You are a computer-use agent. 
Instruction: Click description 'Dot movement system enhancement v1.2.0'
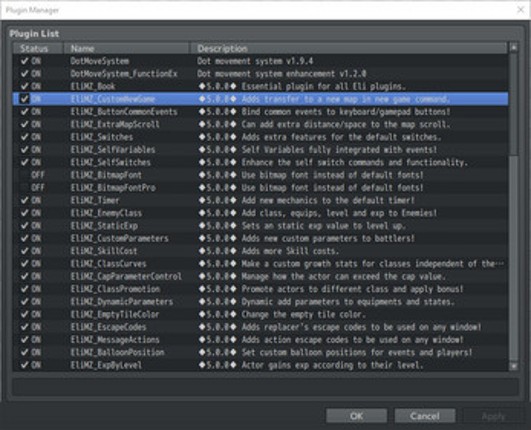(x=282, y=73)
